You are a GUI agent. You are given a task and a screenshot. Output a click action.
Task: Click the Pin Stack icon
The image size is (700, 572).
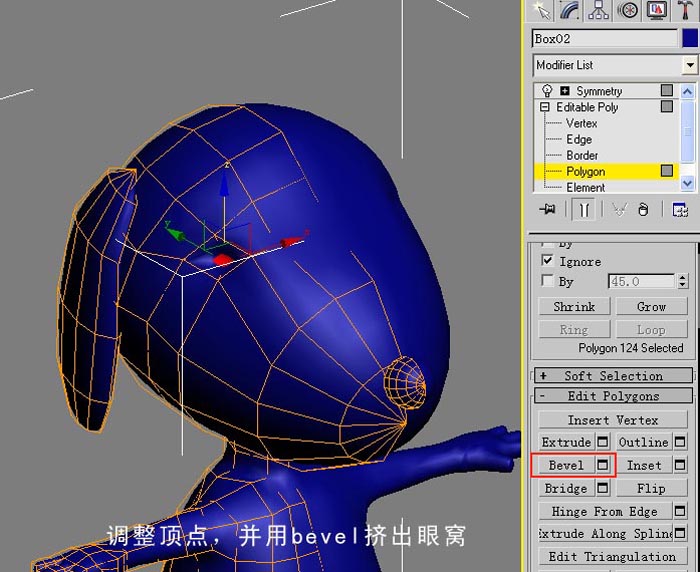click(x=547, y=209)
